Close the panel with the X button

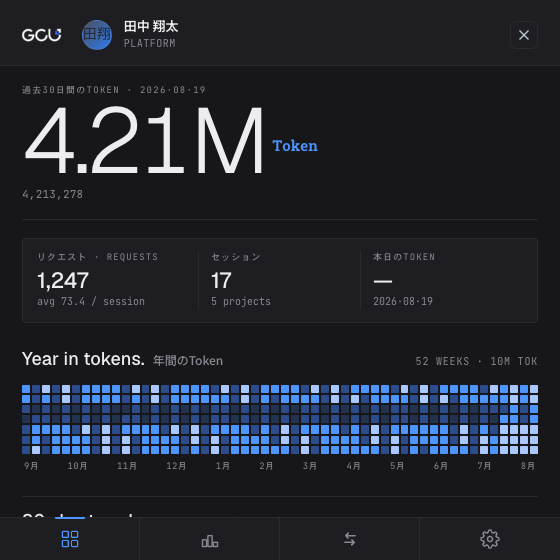click(x=524, y=35)
